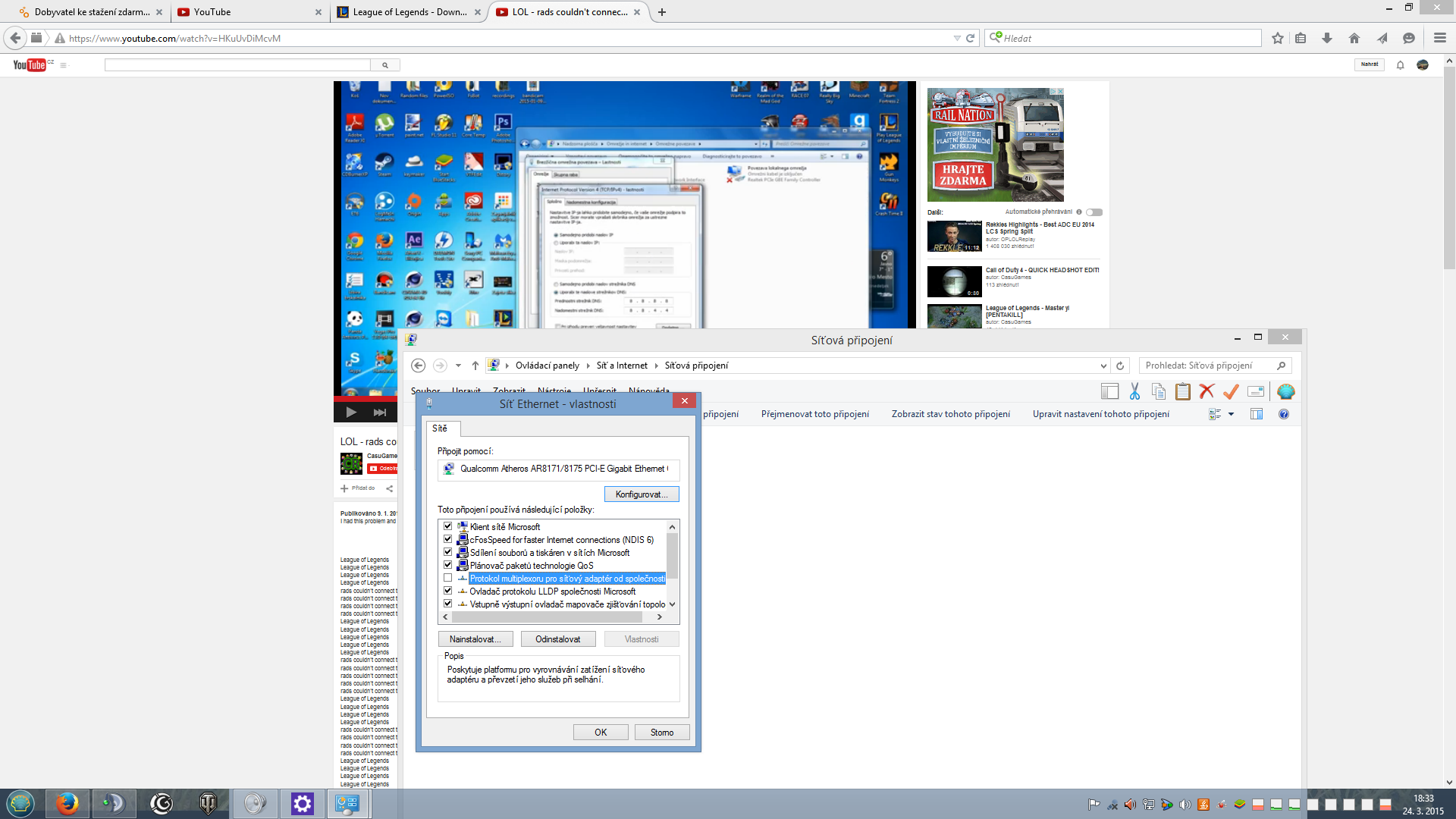Uncheck cFosSpeed for faster Internet connections
This screenshot has height=819, width=1456.
447,540
